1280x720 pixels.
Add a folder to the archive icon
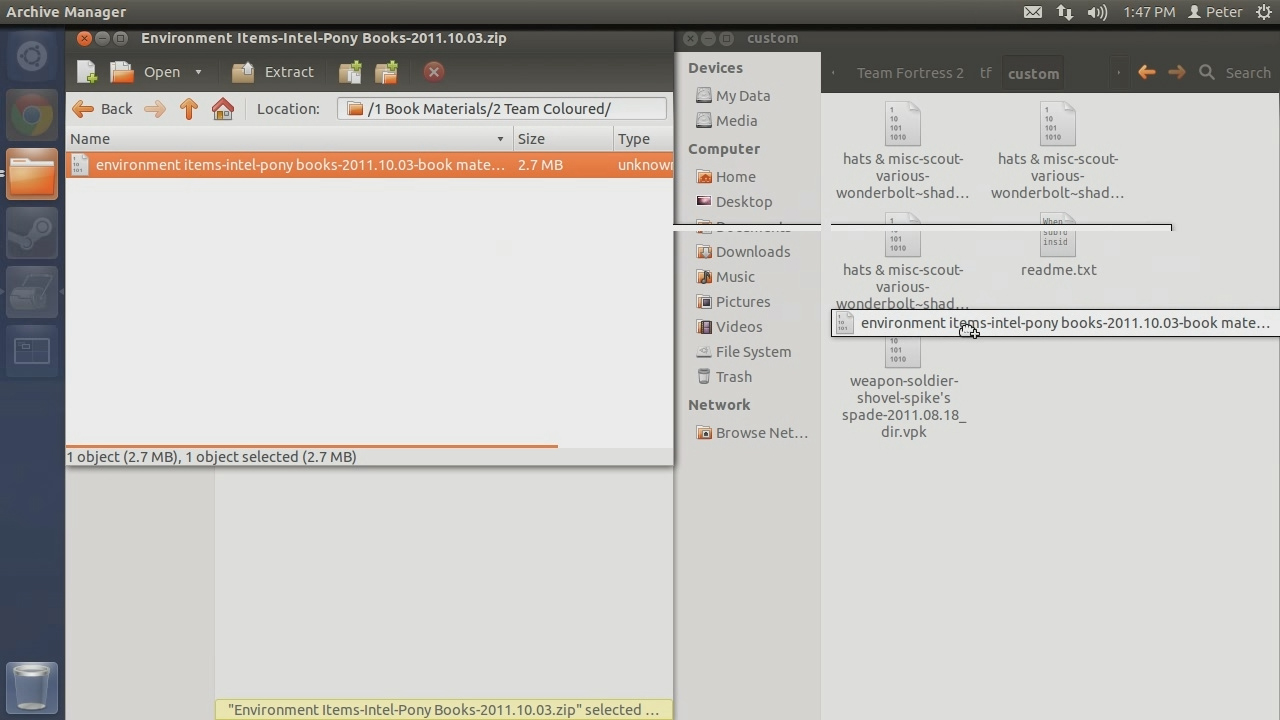(x=386, y=72)
